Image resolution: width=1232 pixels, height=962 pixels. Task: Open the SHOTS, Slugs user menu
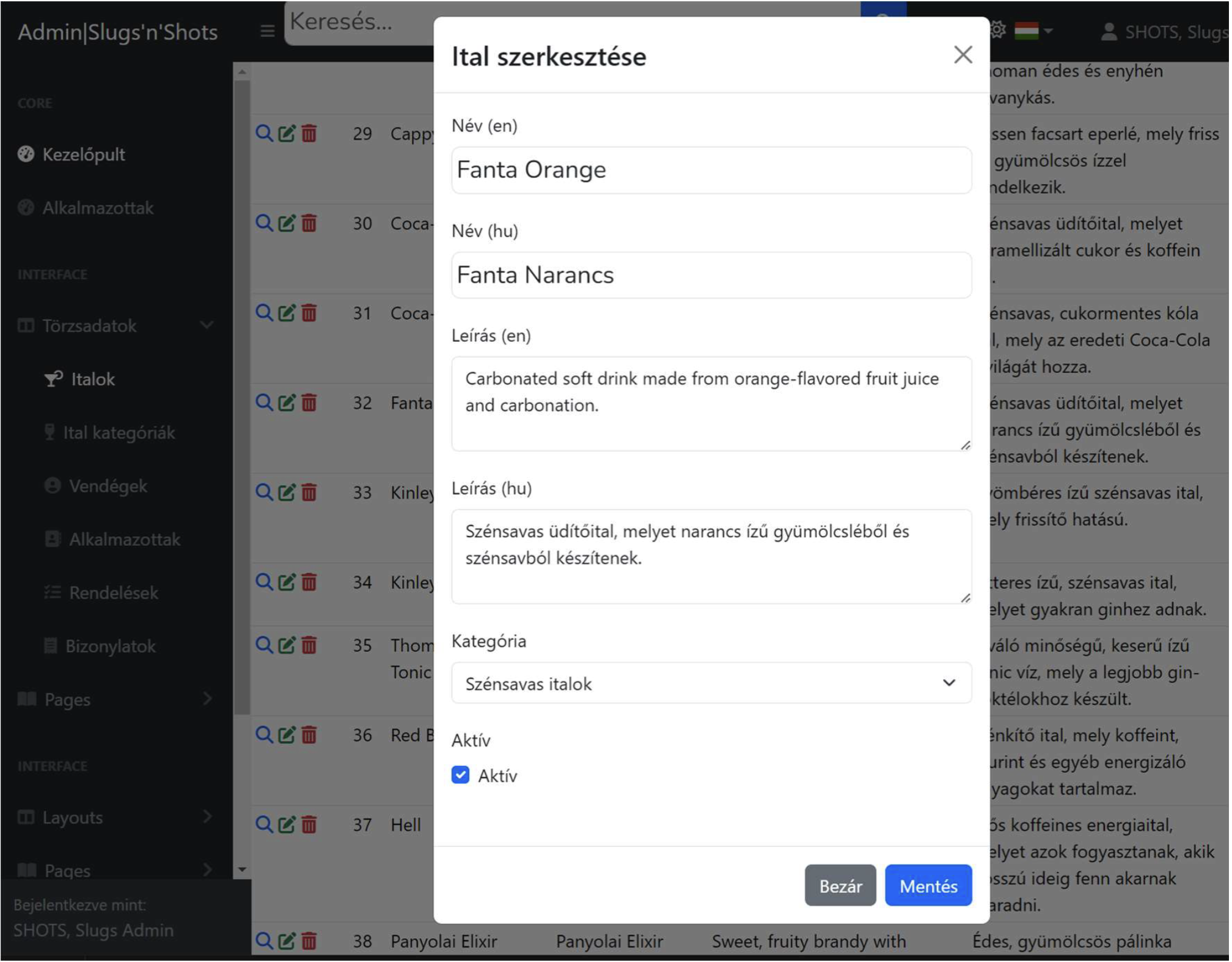click(x=1164, y=31)
